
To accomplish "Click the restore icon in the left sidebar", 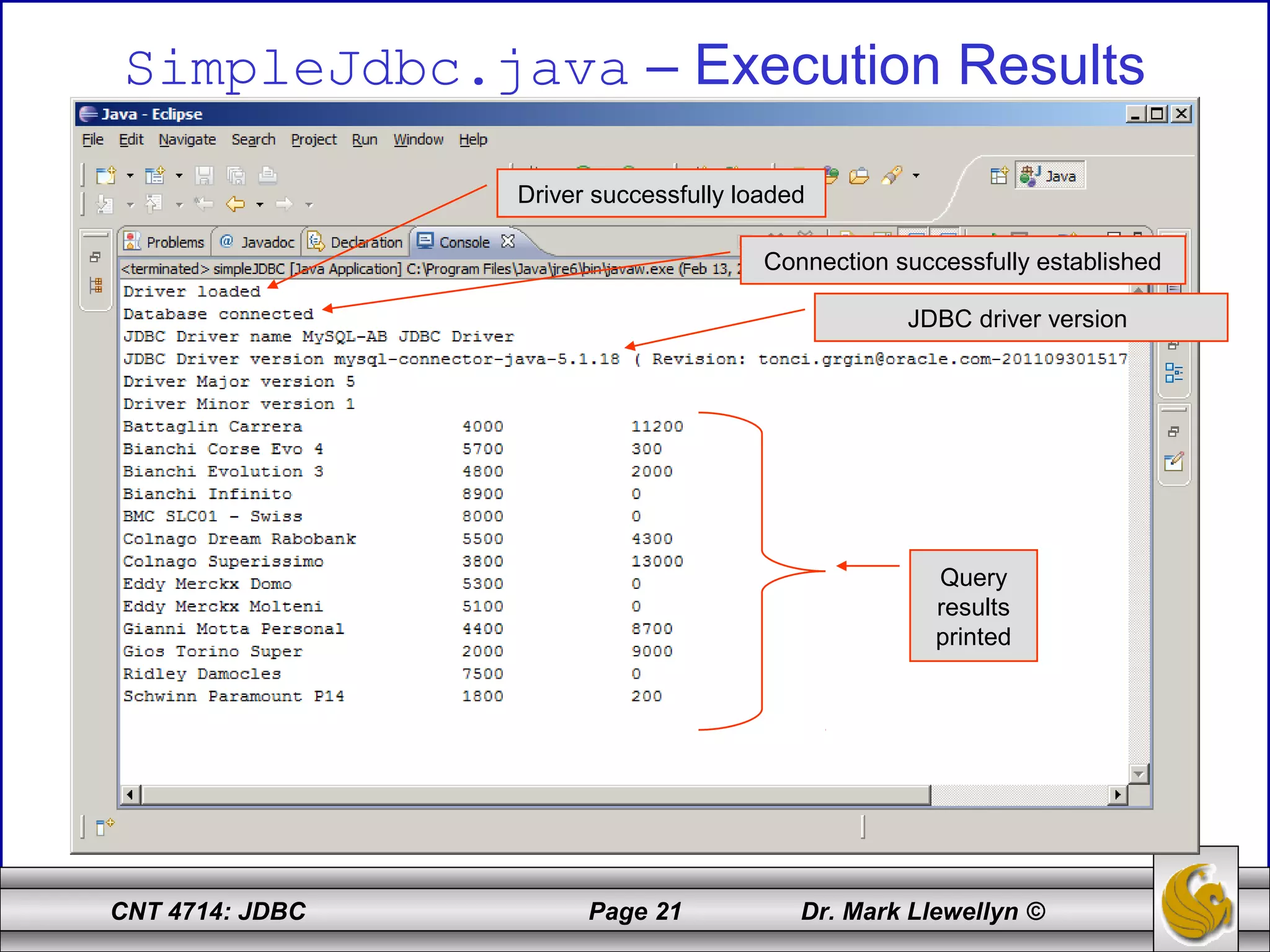I will (95, 257).
